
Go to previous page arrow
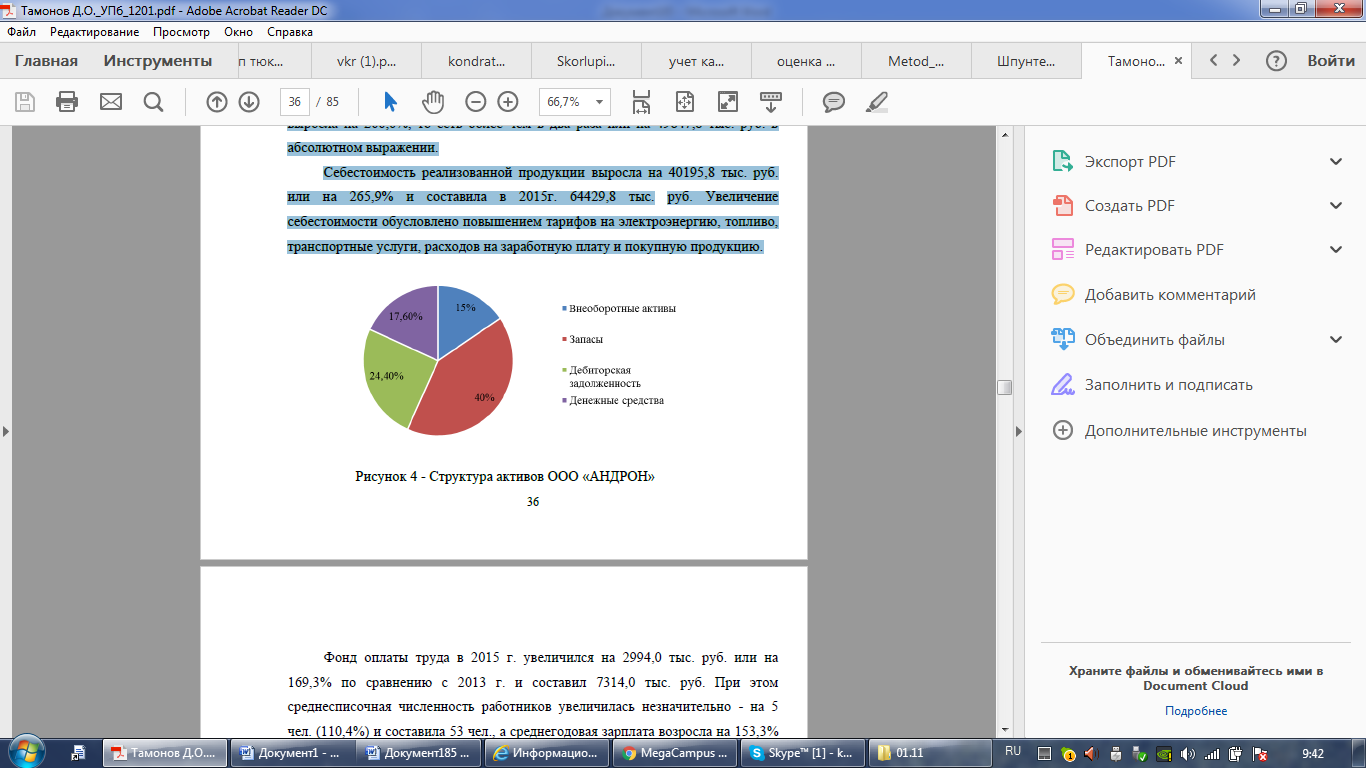pyautogui.click(x=217, y=102)
